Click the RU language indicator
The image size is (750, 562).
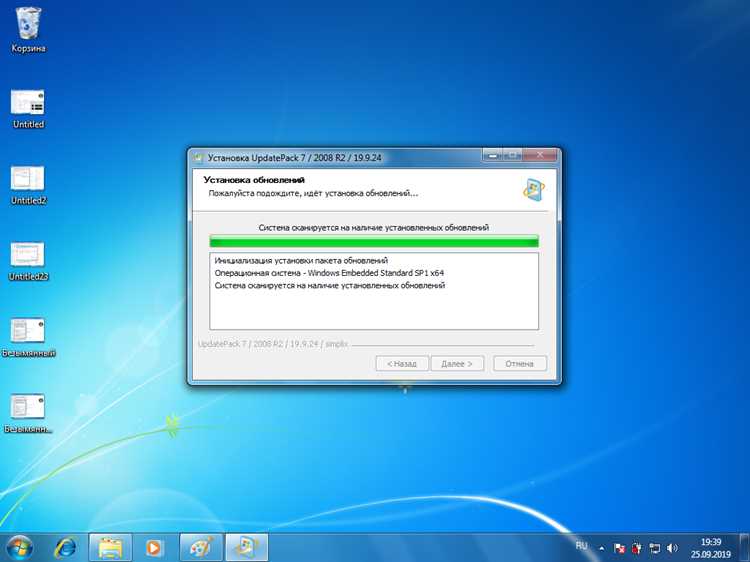(x=582, y=546)
